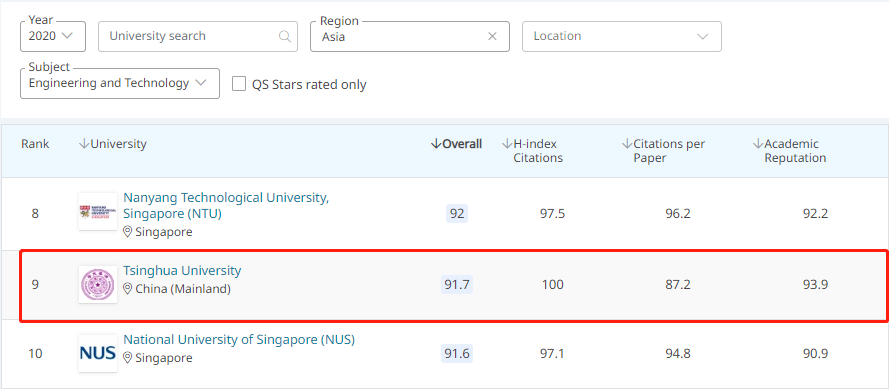Click NTU's Singapore location pin icon

(128, 232)
